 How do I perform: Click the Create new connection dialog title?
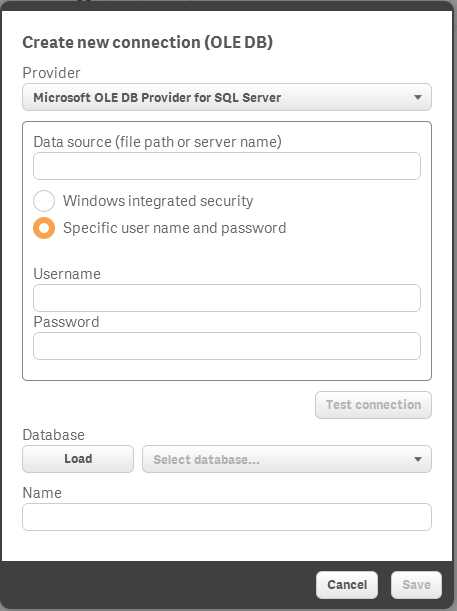[x=147, y=42]
